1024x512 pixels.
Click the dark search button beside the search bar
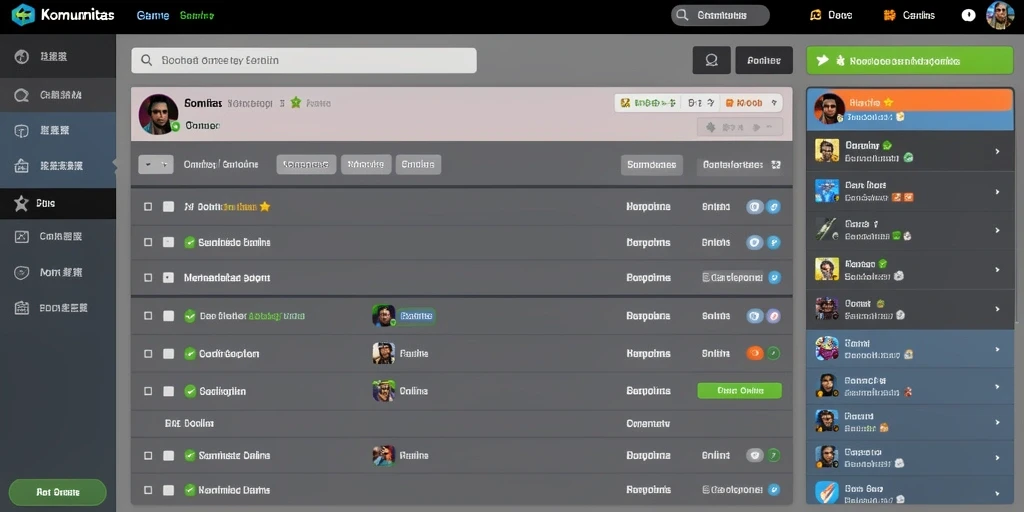tap(711, 60)
